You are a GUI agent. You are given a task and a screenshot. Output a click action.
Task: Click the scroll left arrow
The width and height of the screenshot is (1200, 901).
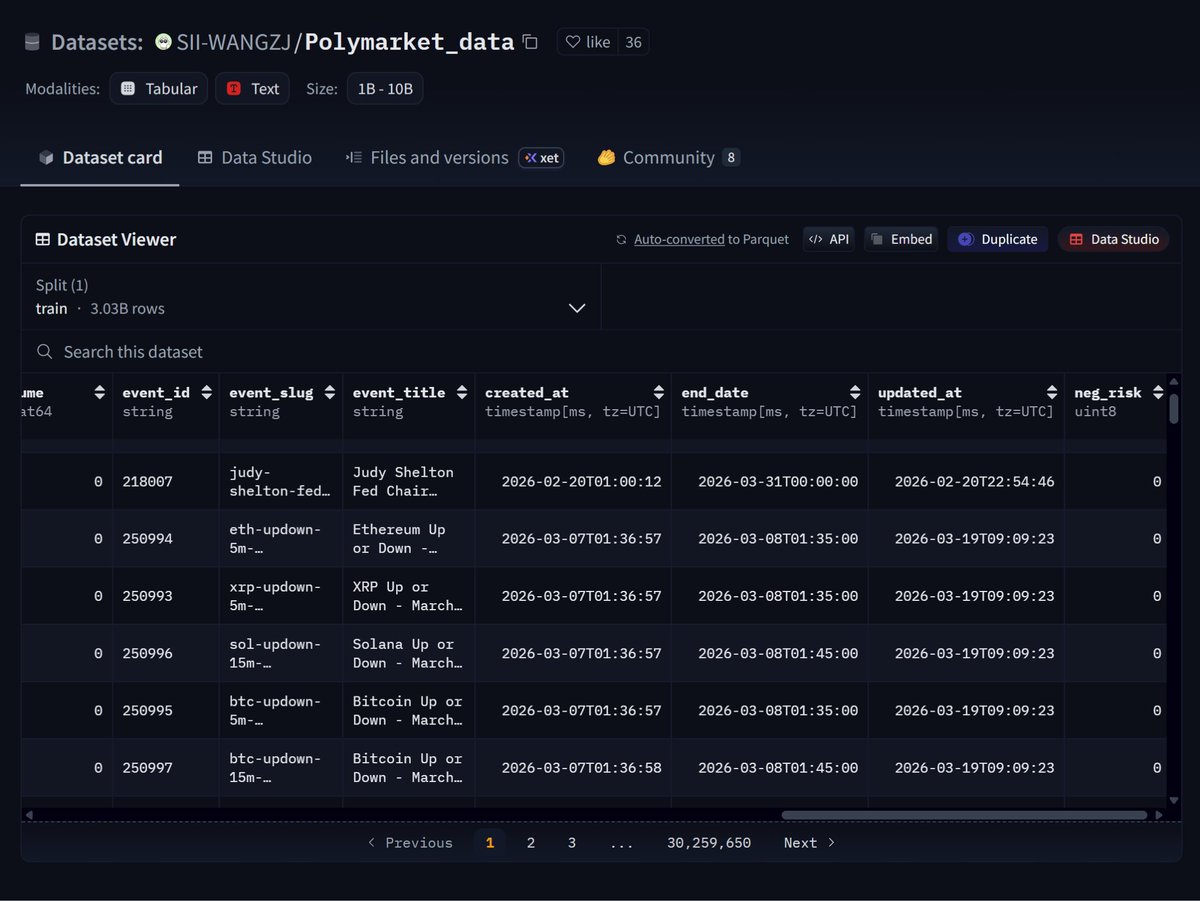click(28, 815)
